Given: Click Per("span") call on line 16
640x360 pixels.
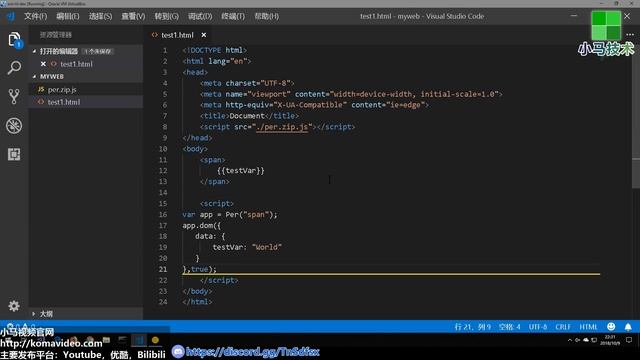Looking at the screenshot, I should pos(250,215).
